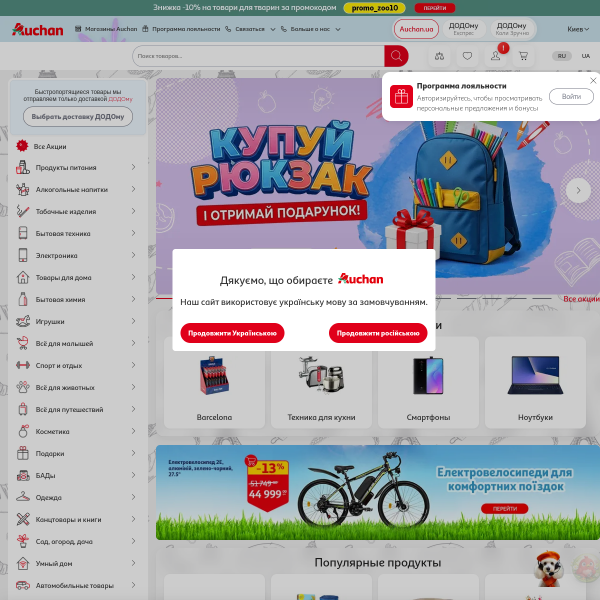
Task: Click the Косметика category icon
Action: [23, 431]
